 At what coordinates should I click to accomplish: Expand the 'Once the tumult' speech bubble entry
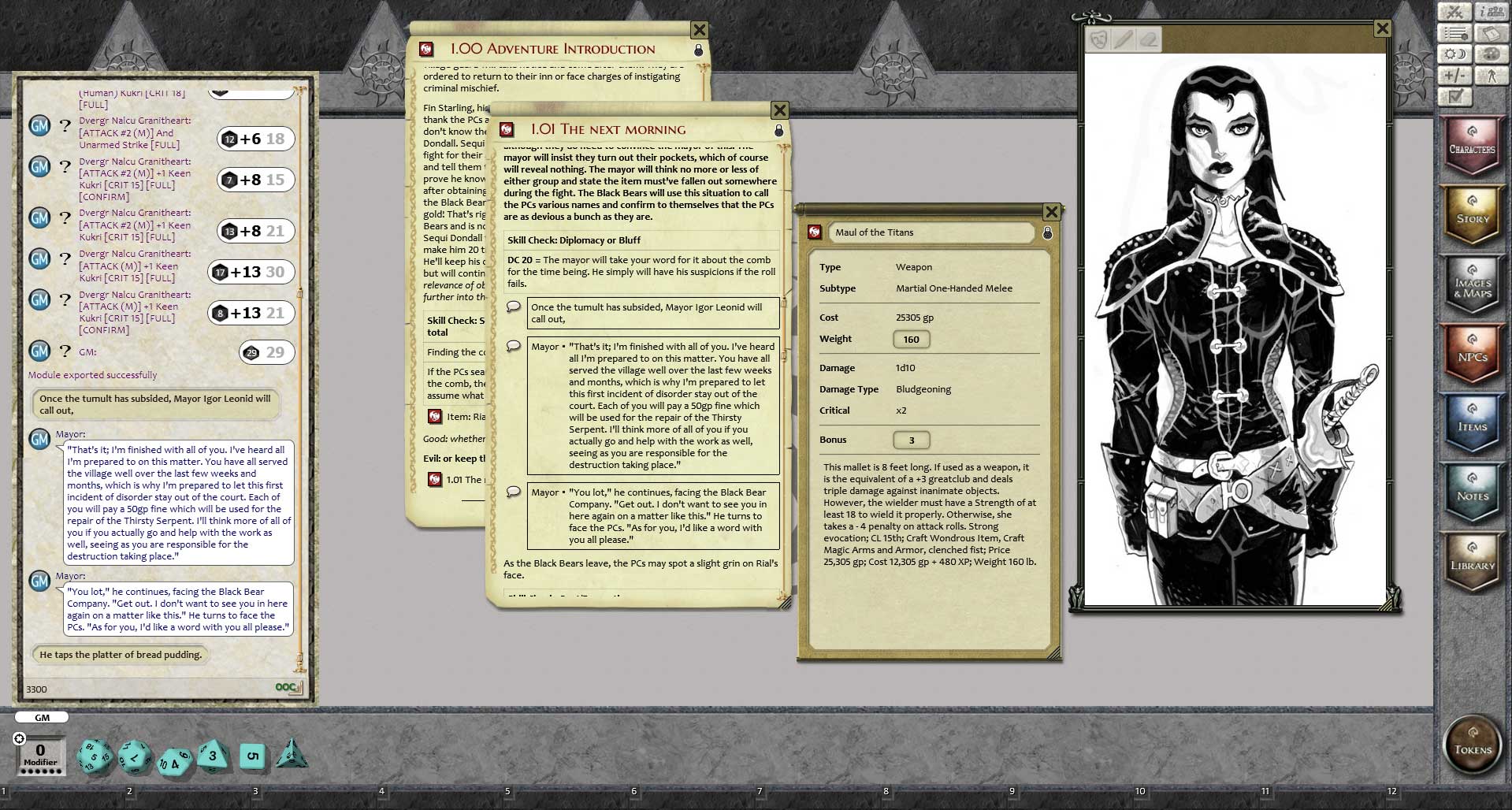coord(515,307)
